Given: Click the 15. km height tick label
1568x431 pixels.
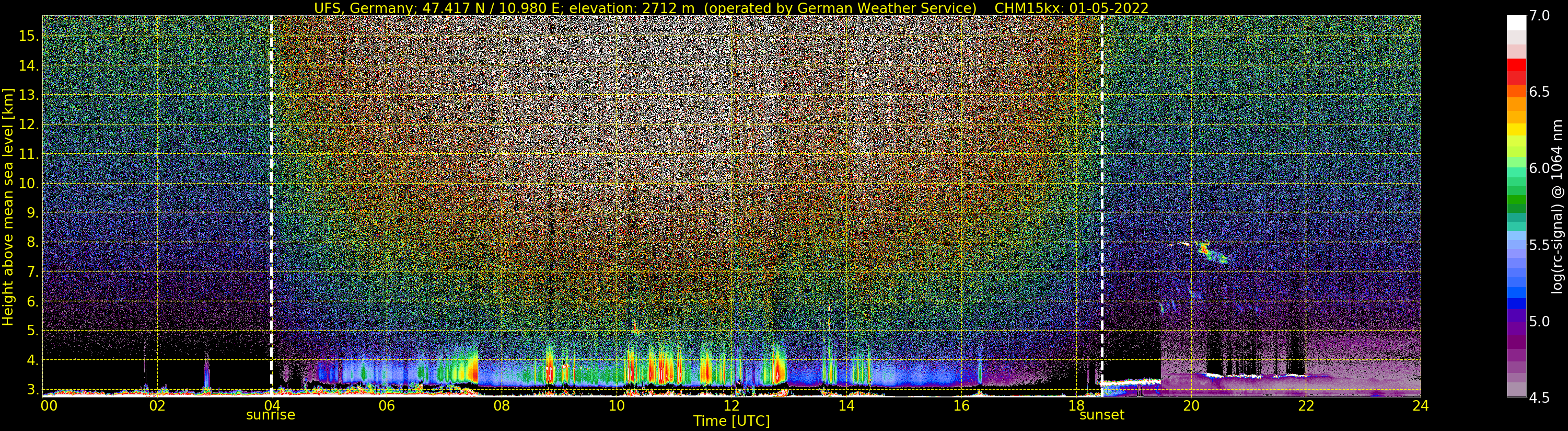Looking at the screenshot, I should [29, 36].
